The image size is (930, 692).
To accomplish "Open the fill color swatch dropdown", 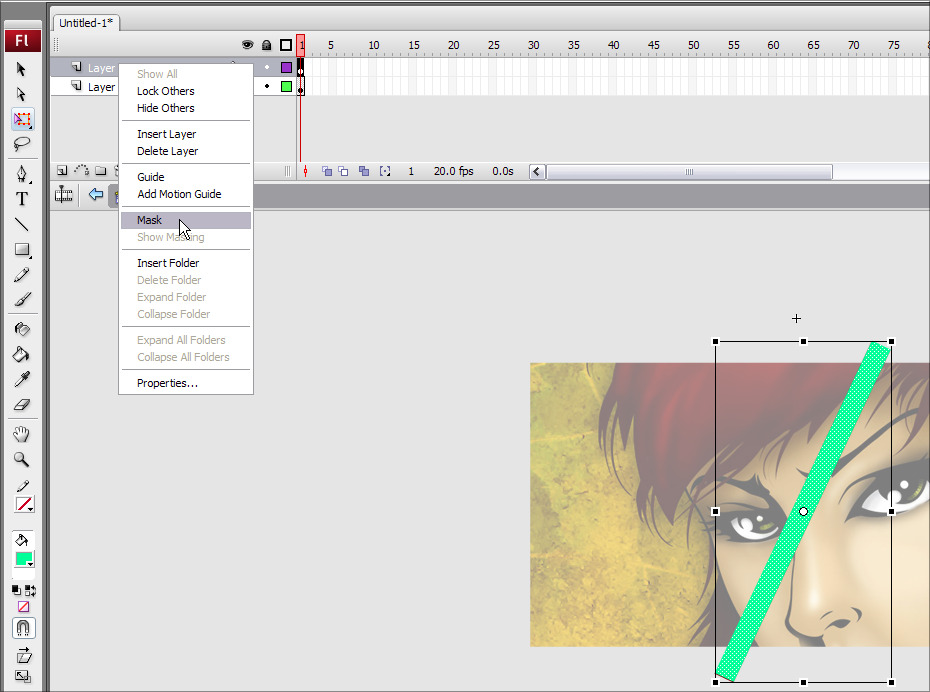I will pyautogui.click(x=23, y=559).
